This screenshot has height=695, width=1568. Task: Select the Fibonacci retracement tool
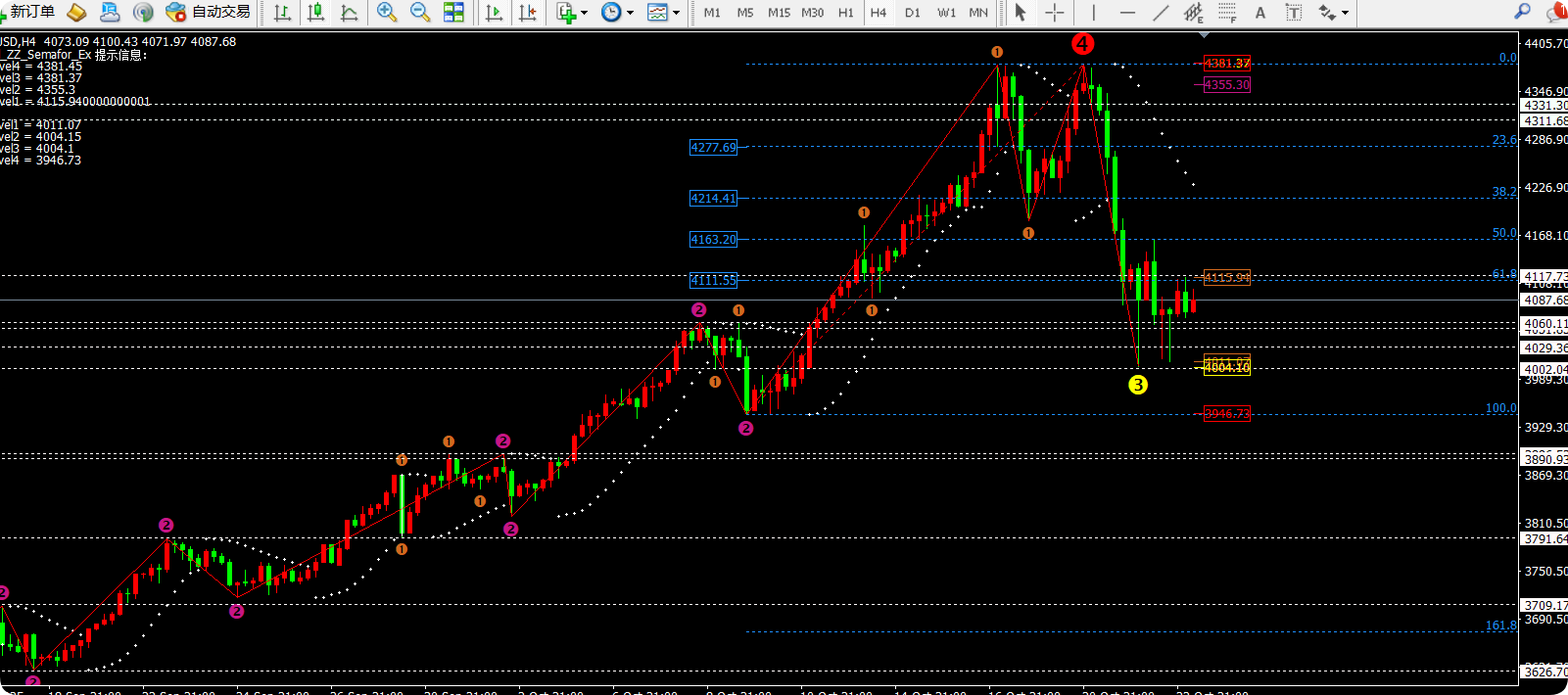pos(1227,13)
